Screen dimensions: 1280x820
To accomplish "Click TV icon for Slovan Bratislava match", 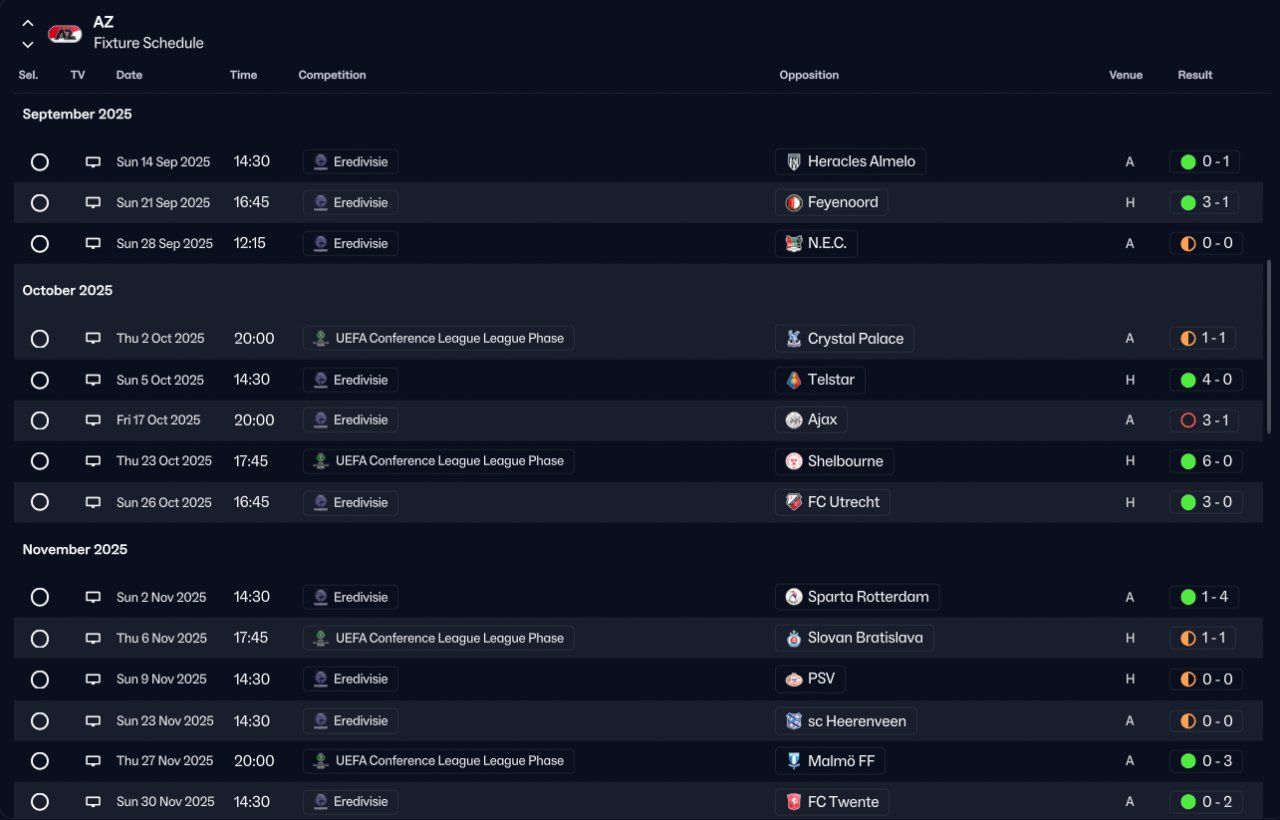I will point(93,638).
